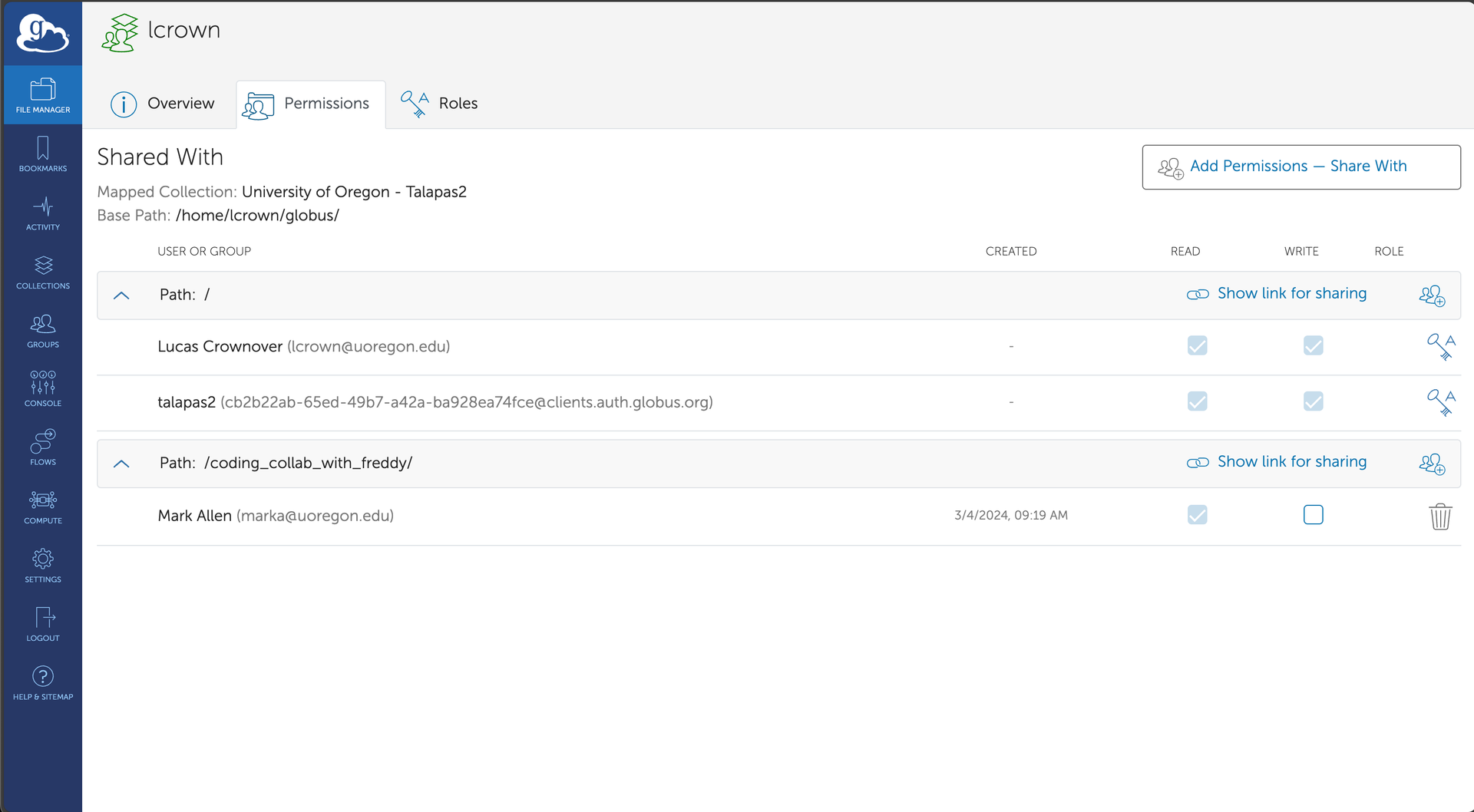The width and height of the screenshot is (1474, 812).
Task: Select the Permissions tab
Action: (310, 104)
